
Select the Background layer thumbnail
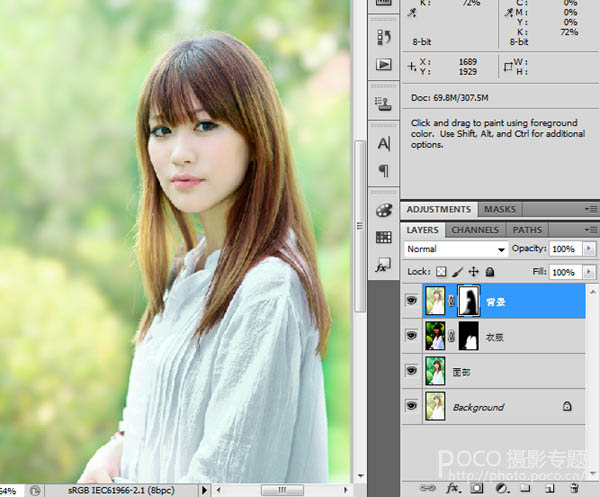click(x=435, y=406)
